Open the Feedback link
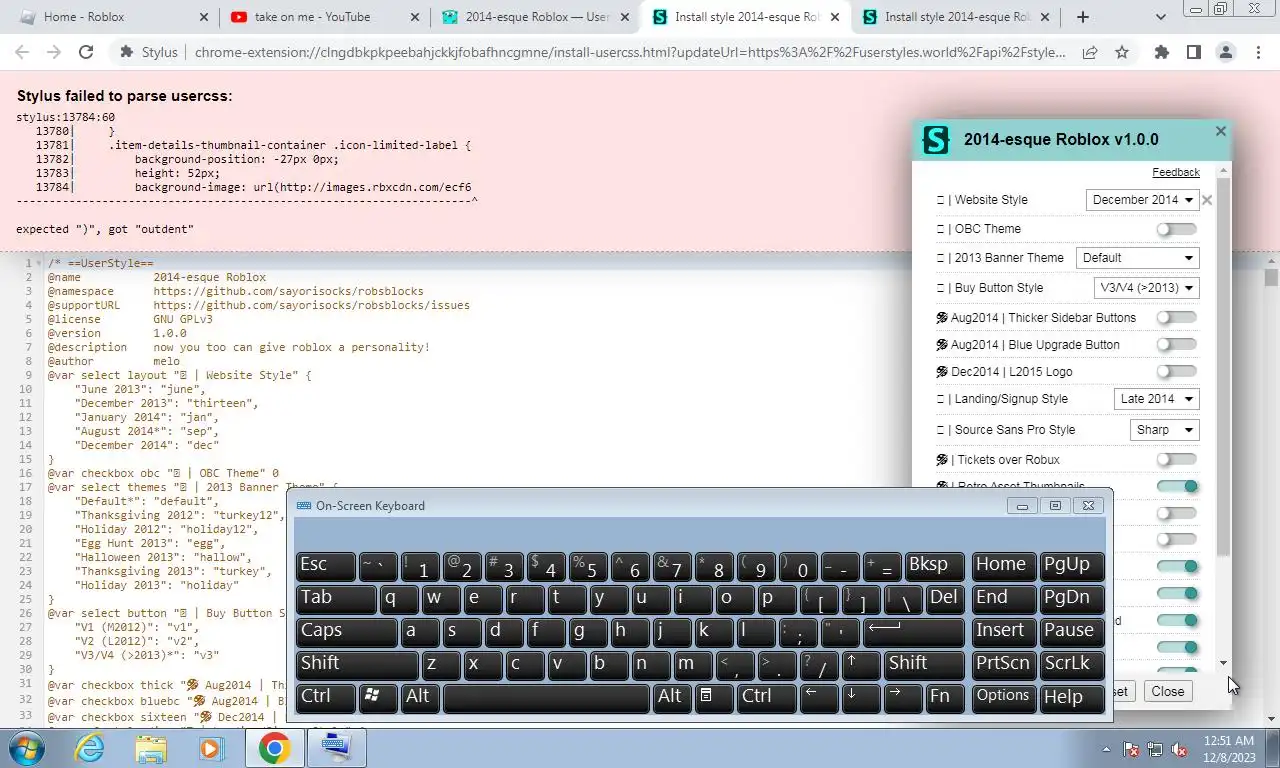 1176,173
